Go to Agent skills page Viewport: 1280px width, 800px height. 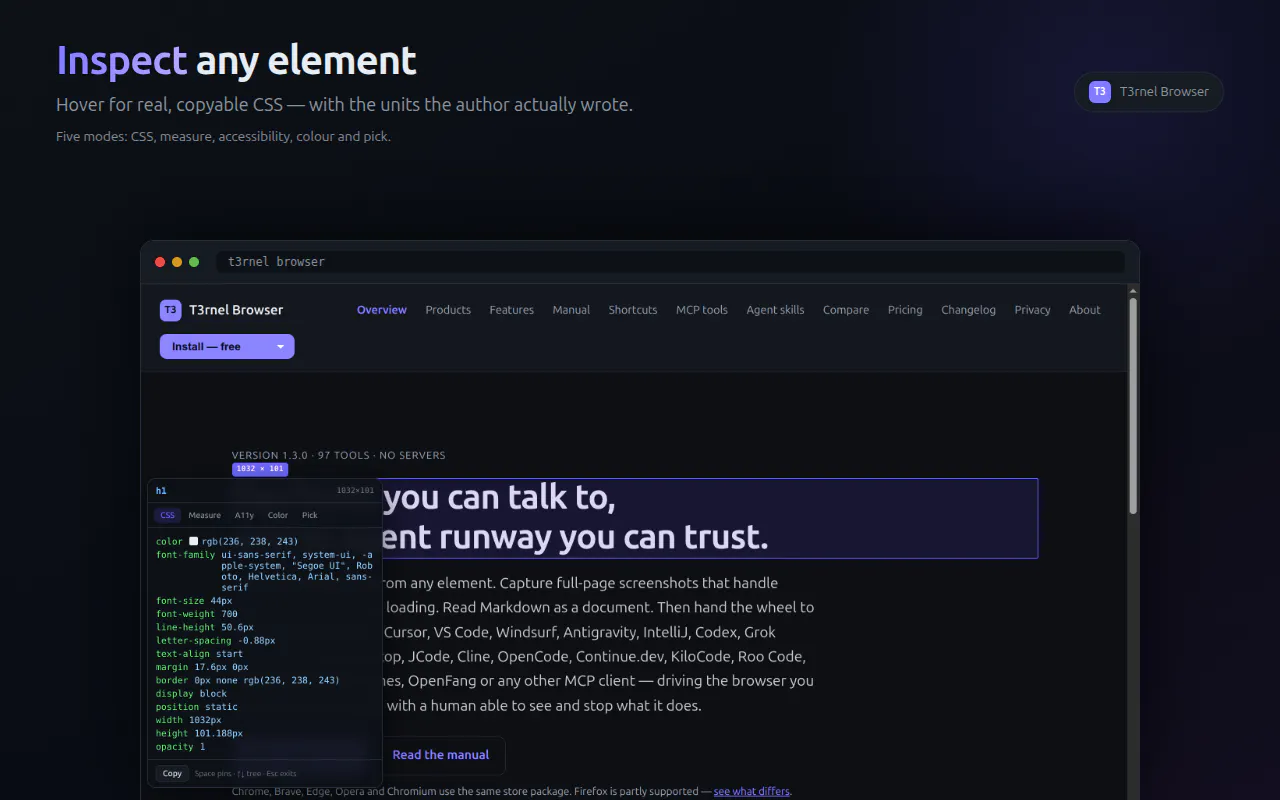(775, 310)
